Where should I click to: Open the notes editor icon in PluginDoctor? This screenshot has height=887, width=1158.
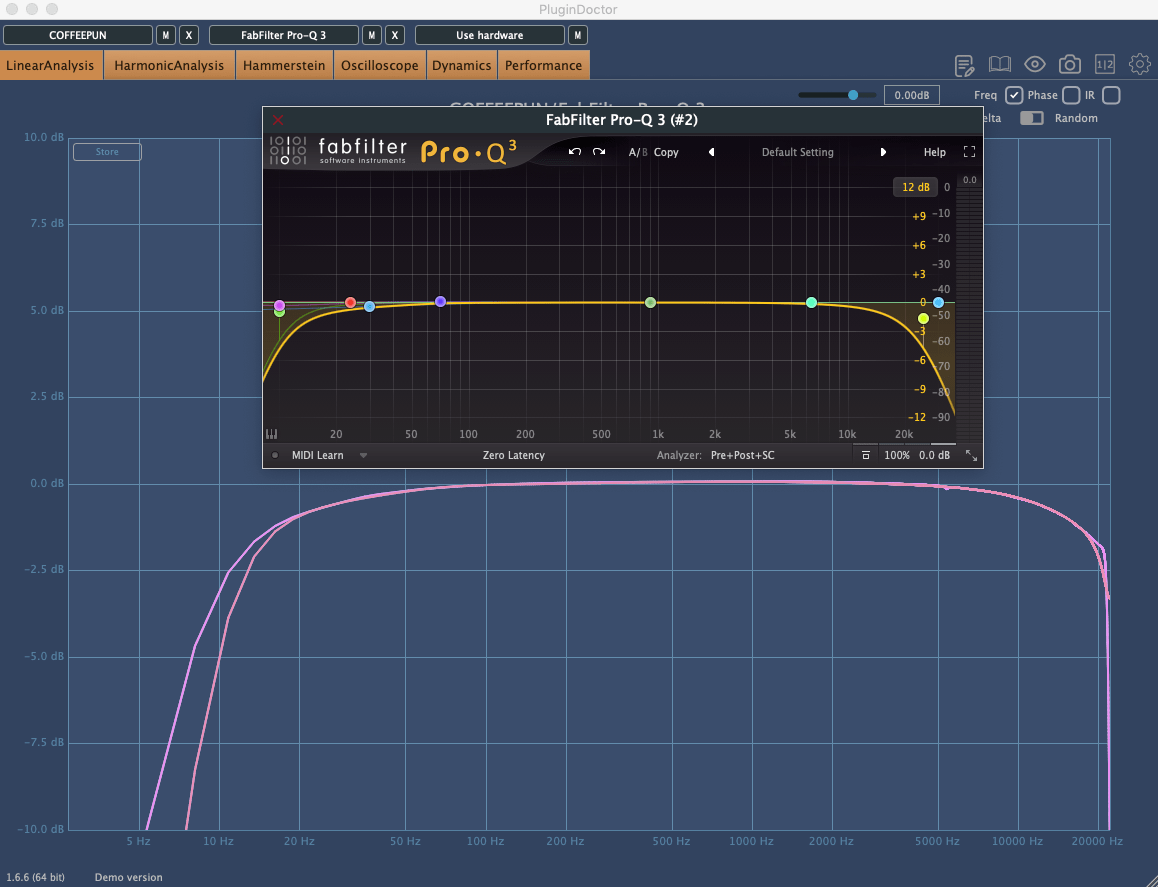963,64
